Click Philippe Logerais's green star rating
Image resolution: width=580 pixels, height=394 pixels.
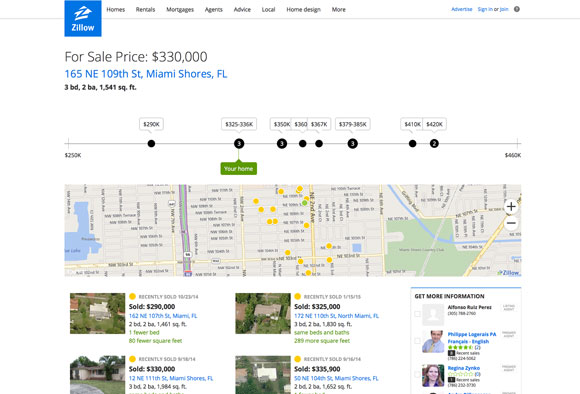[460, 347]
